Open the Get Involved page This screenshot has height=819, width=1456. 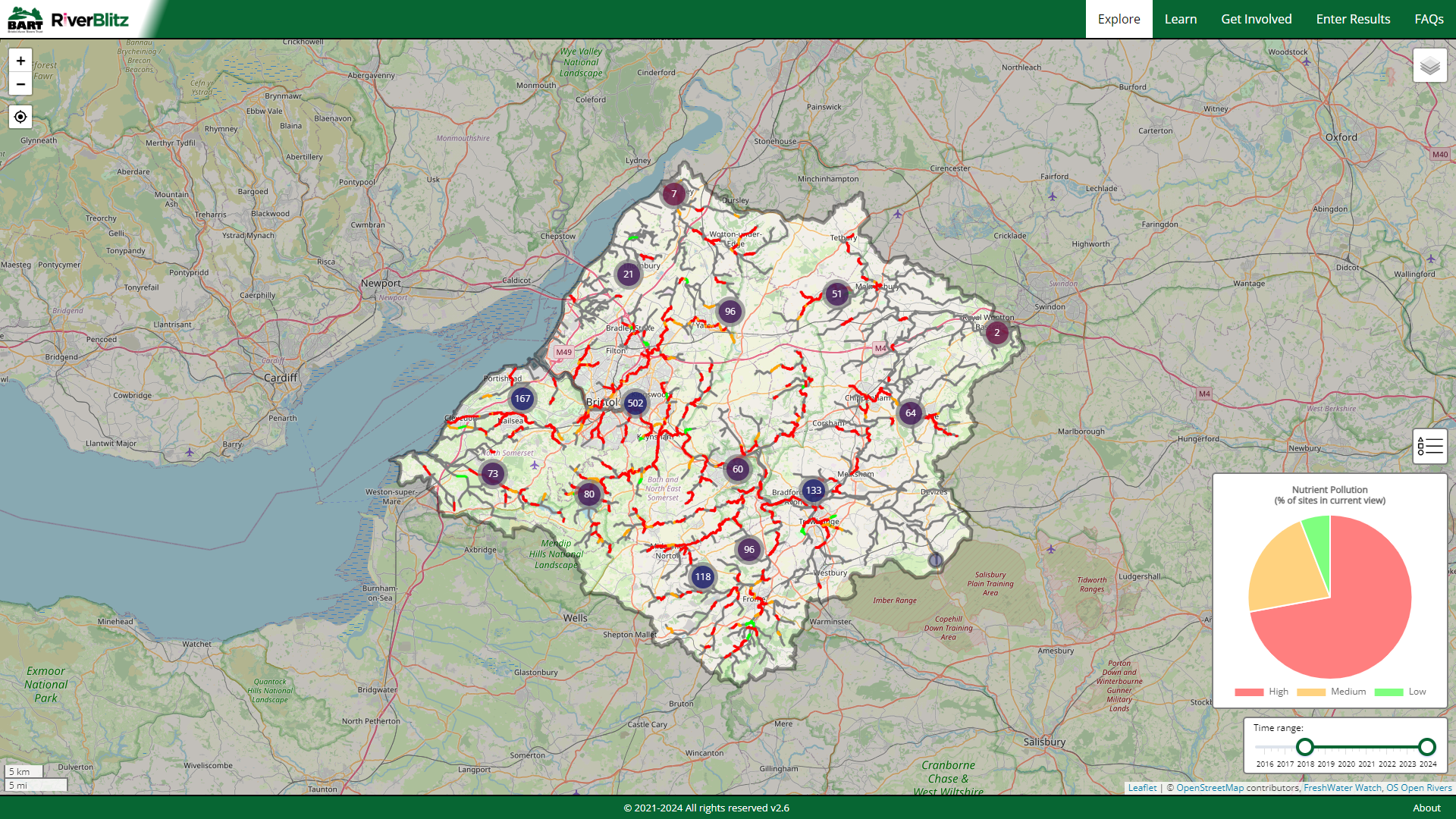point(1256,19)
